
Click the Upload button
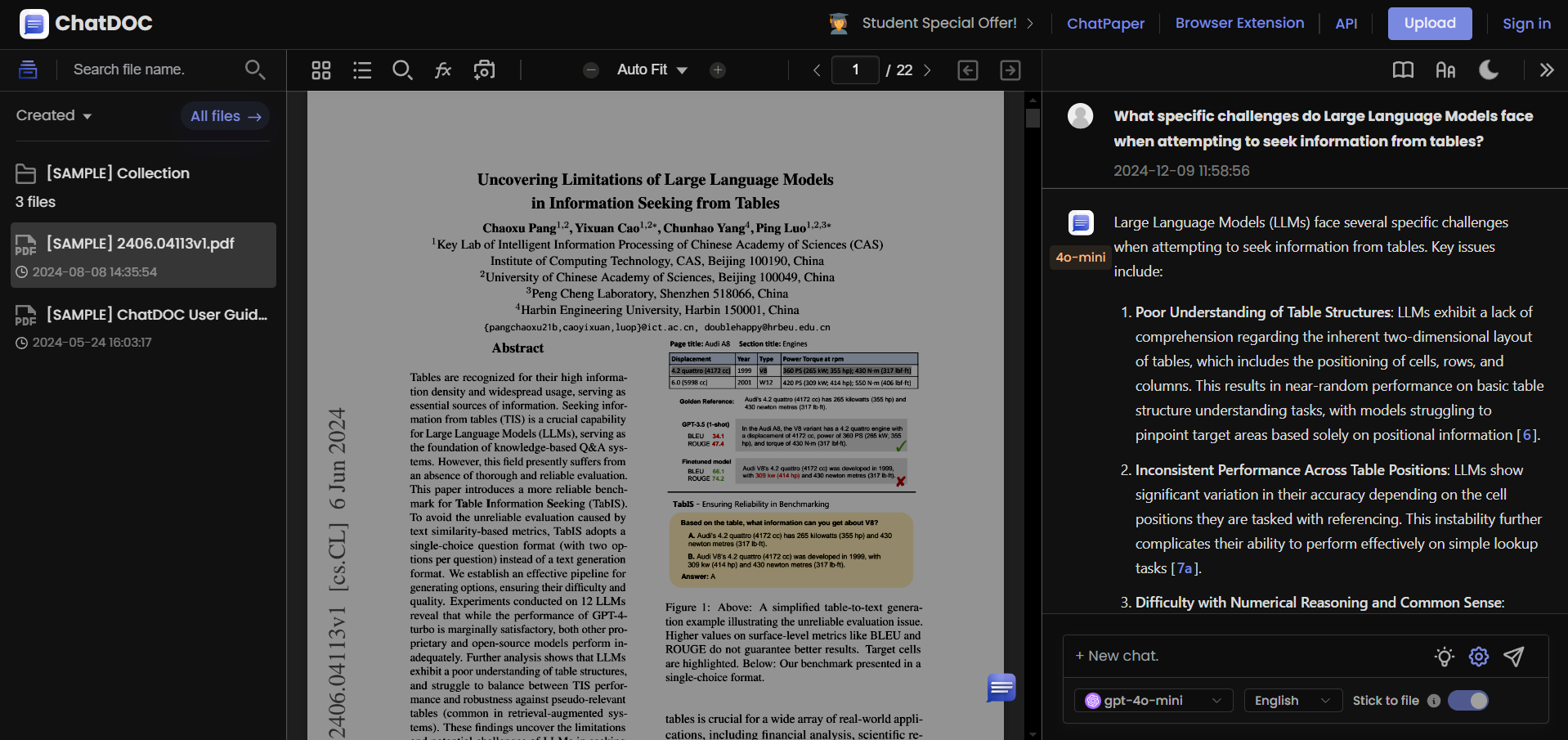pyautogui.click(x=1429, y=24)
